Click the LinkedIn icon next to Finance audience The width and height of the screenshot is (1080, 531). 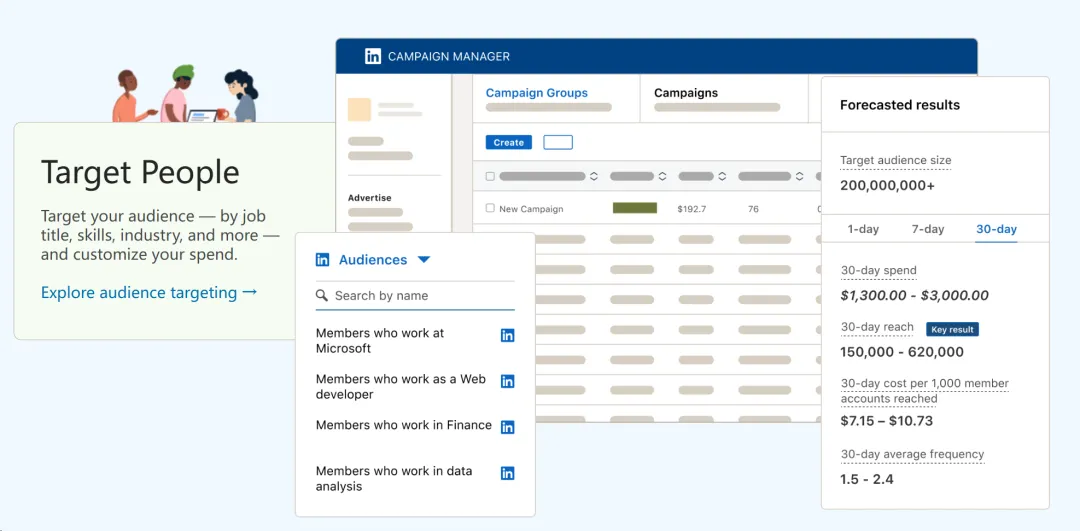507,427
